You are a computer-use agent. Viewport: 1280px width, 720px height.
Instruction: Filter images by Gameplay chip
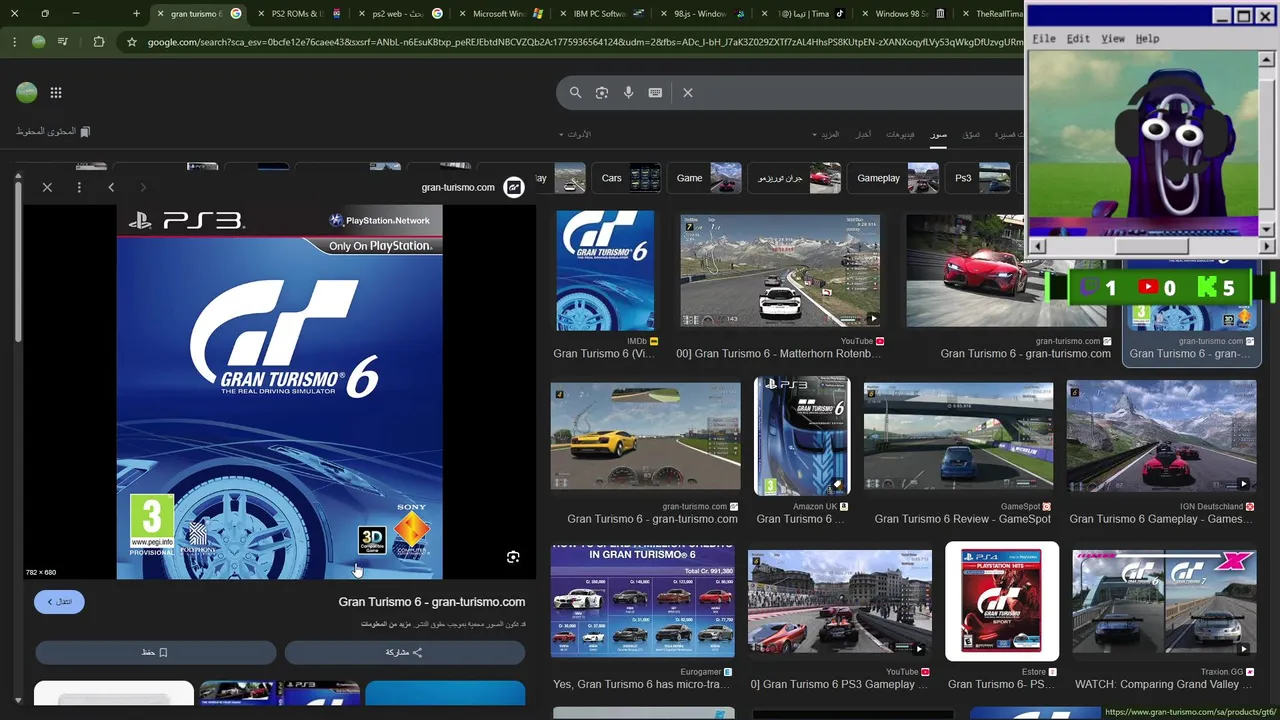894,178
